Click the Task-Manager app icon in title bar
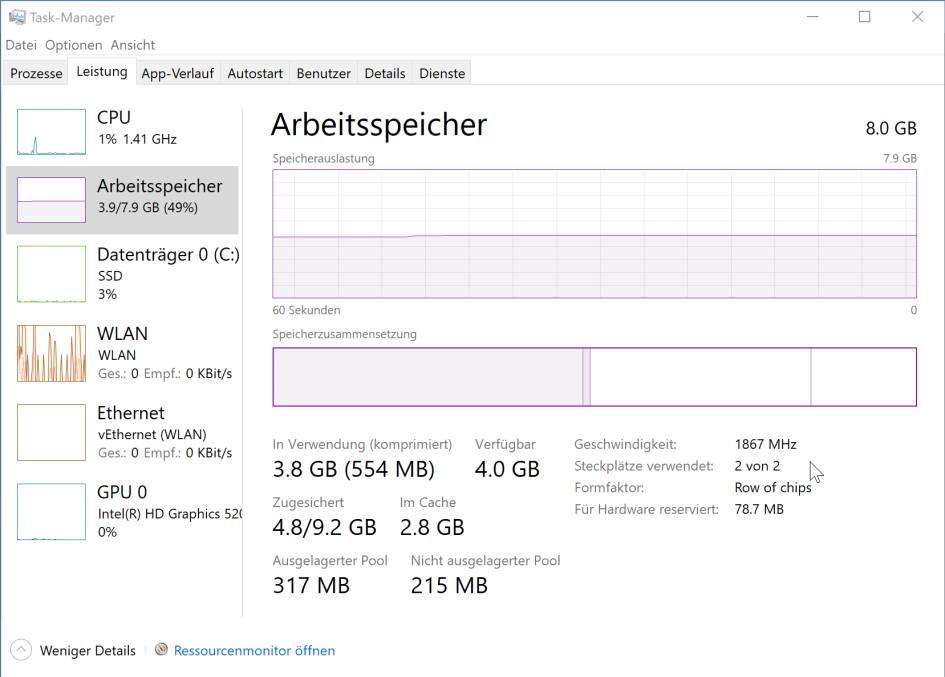 point(16,17)
